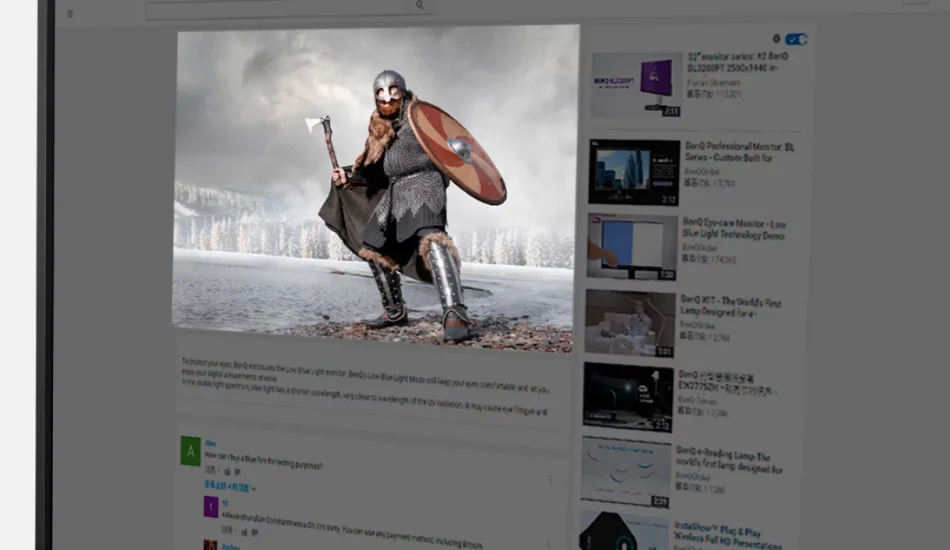Open BenQ Eye-care Monitor Low Blue Light thumbnail
Image resolution: width=950 pixels, height=550 pixels.
click(x=632, y=247)
